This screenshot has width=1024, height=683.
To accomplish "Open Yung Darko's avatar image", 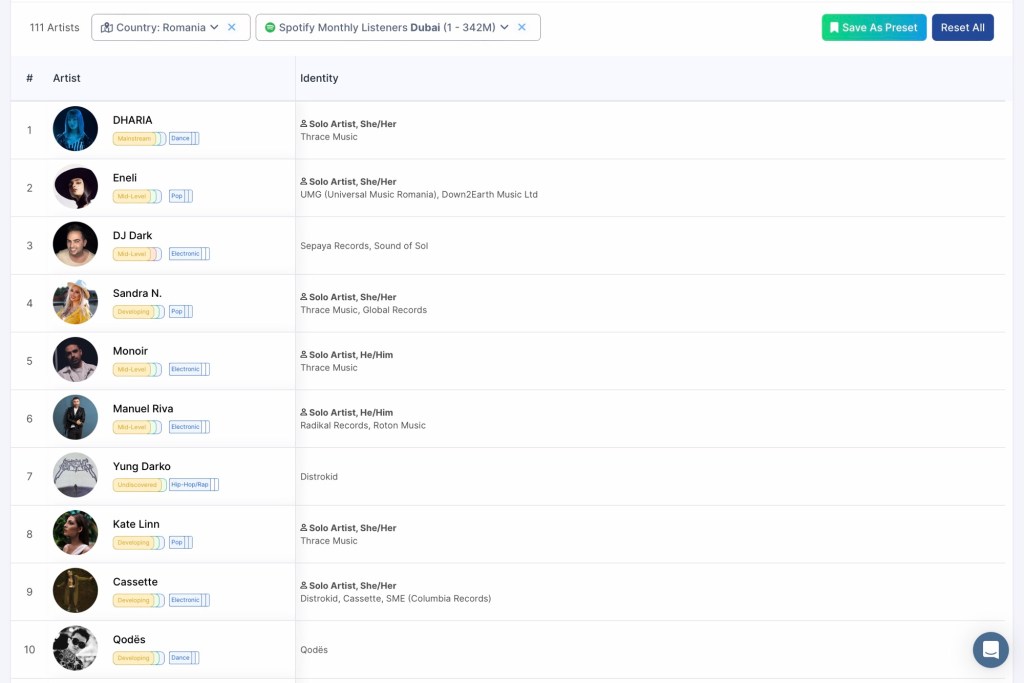I will click(75, 475).
